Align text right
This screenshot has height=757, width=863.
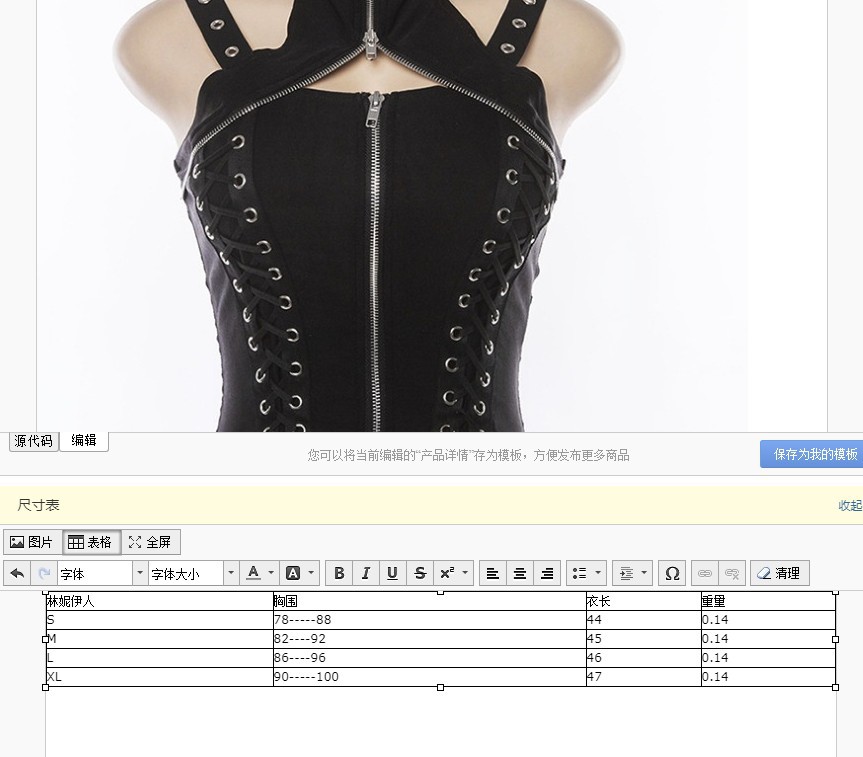click(547, 574)
